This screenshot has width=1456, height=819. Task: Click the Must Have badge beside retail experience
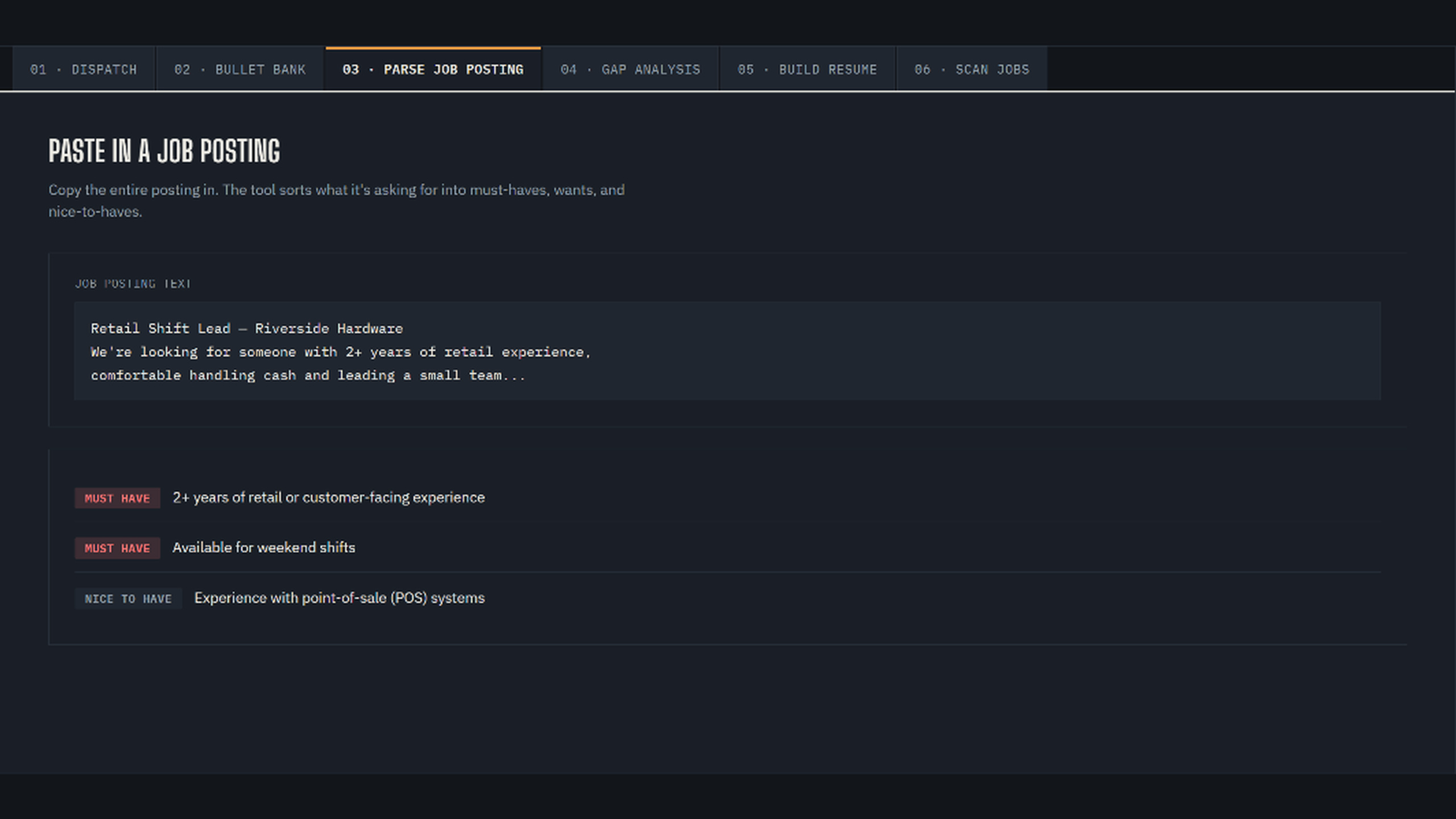tap(117, 498)
